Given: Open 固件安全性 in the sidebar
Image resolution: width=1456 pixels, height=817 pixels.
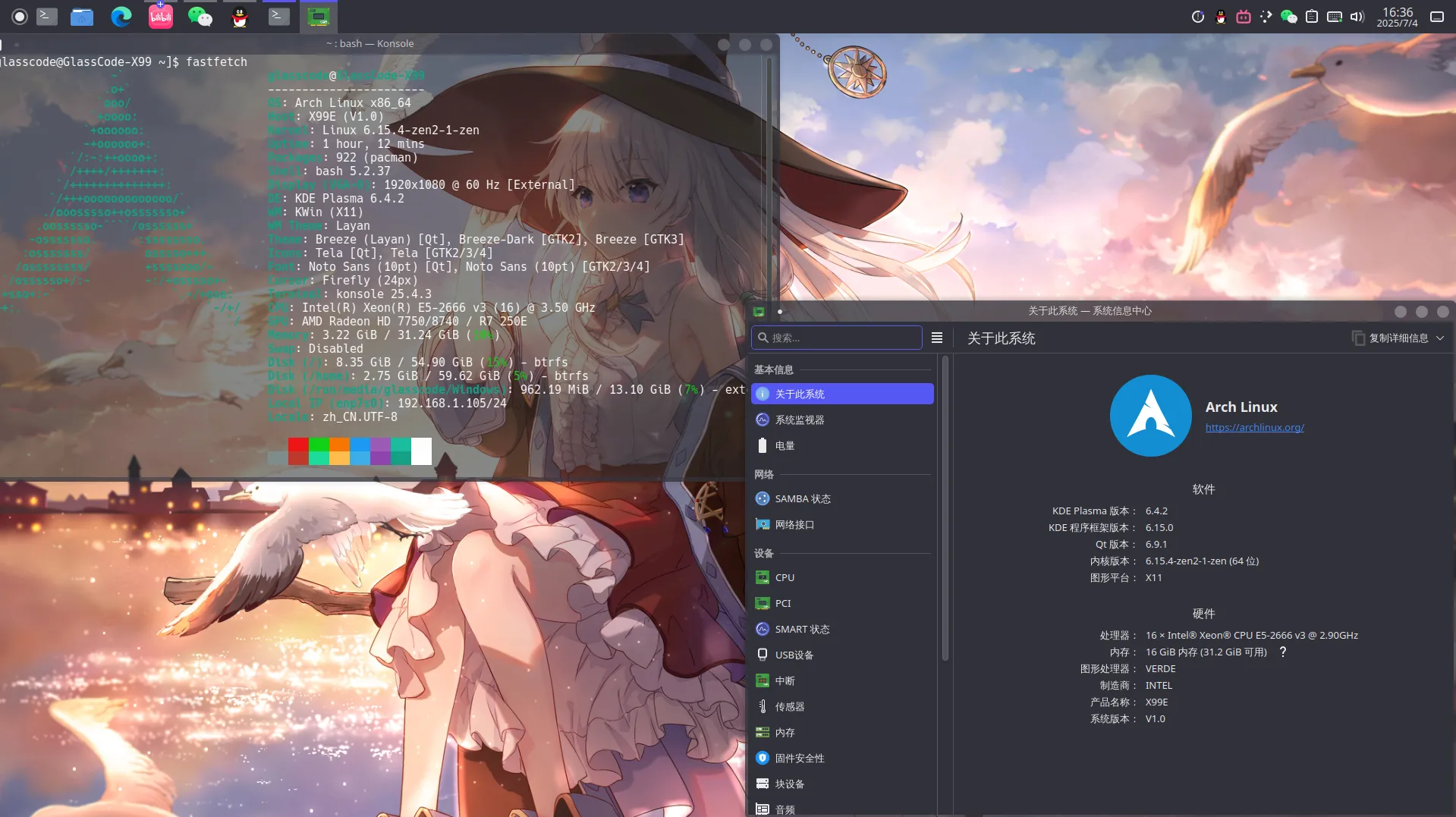Looking at the screenshot, I should point(842,758).
